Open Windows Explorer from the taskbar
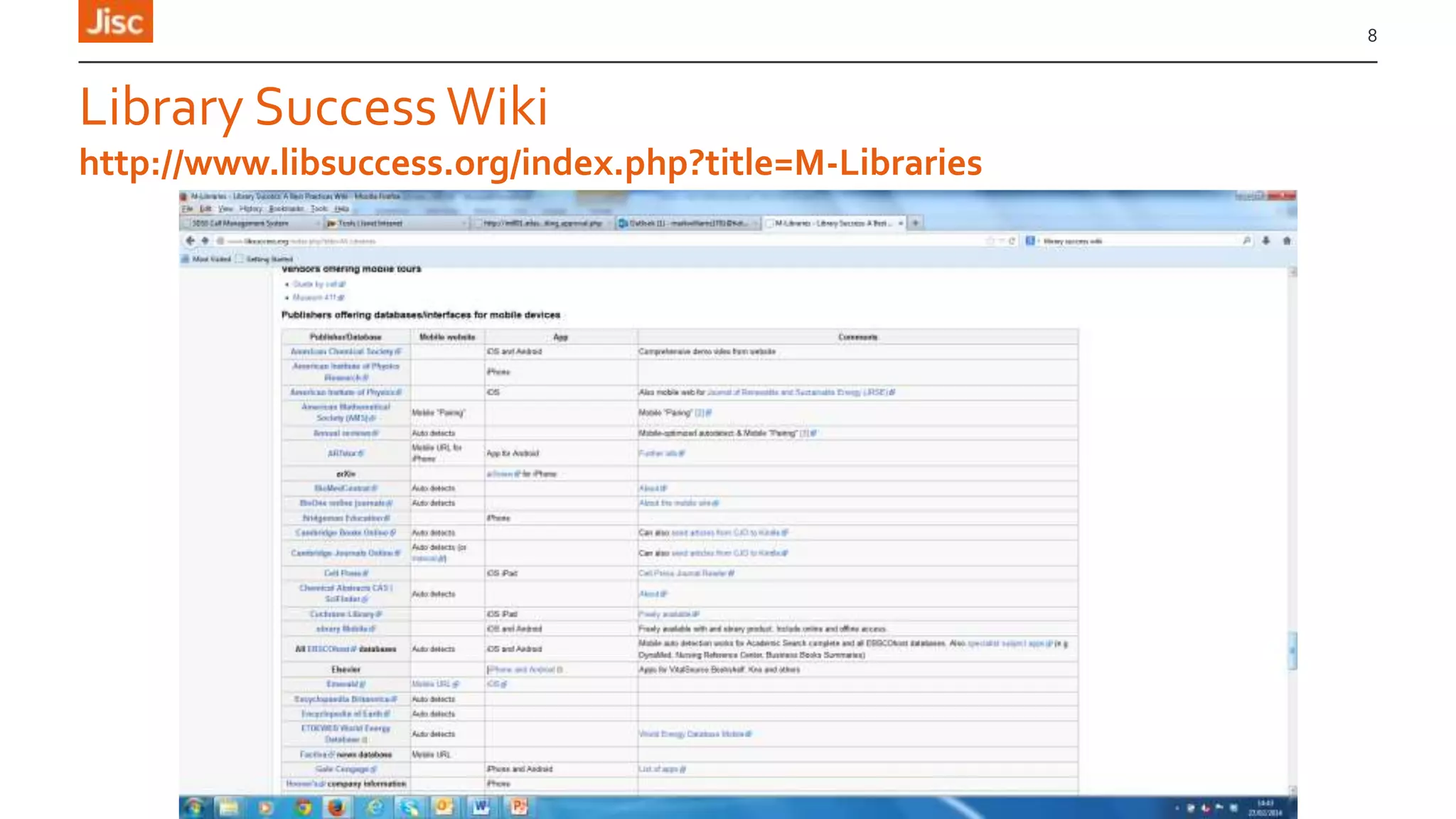Screen dimensions: 1456x819 (x=229, y=807)
